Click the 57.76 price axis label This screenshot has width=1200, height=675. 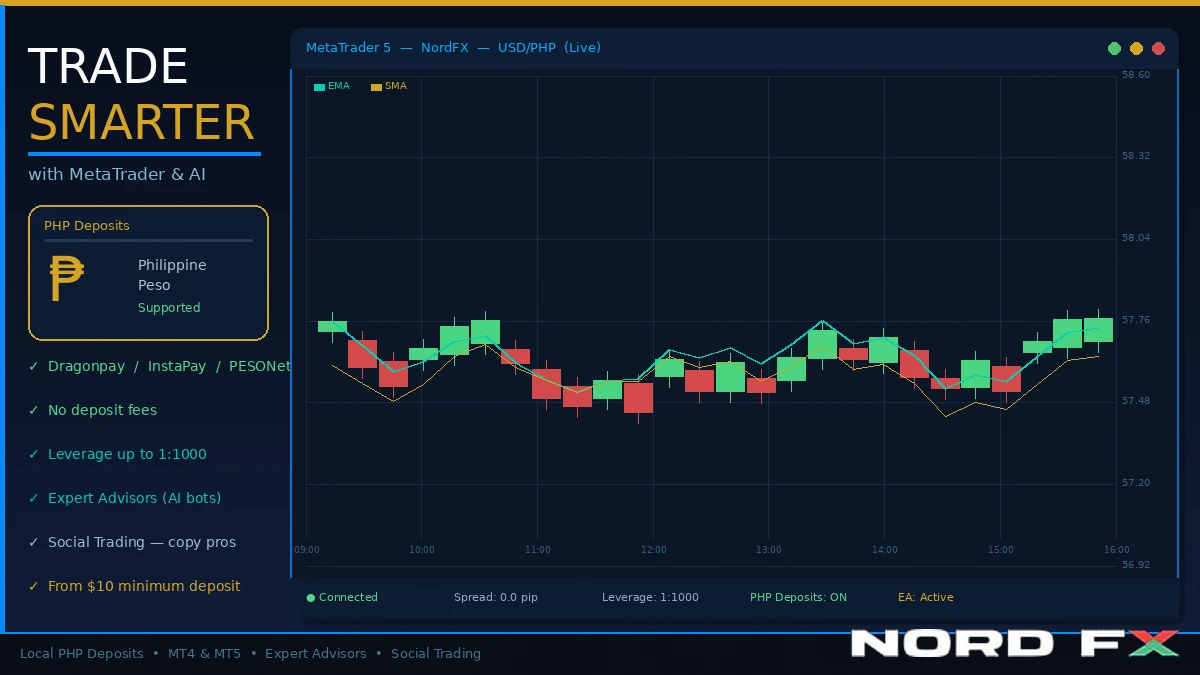(1136, 321)
